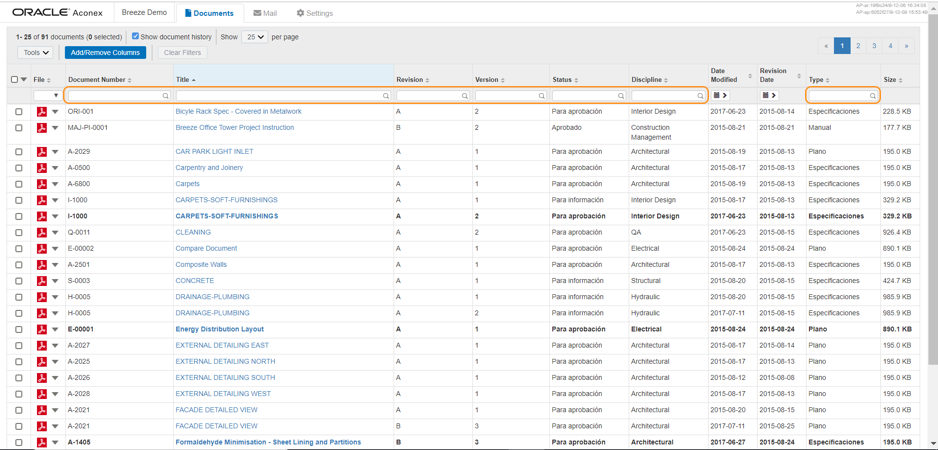Tick the select-all checkbox in header

(x=15, y=80)
